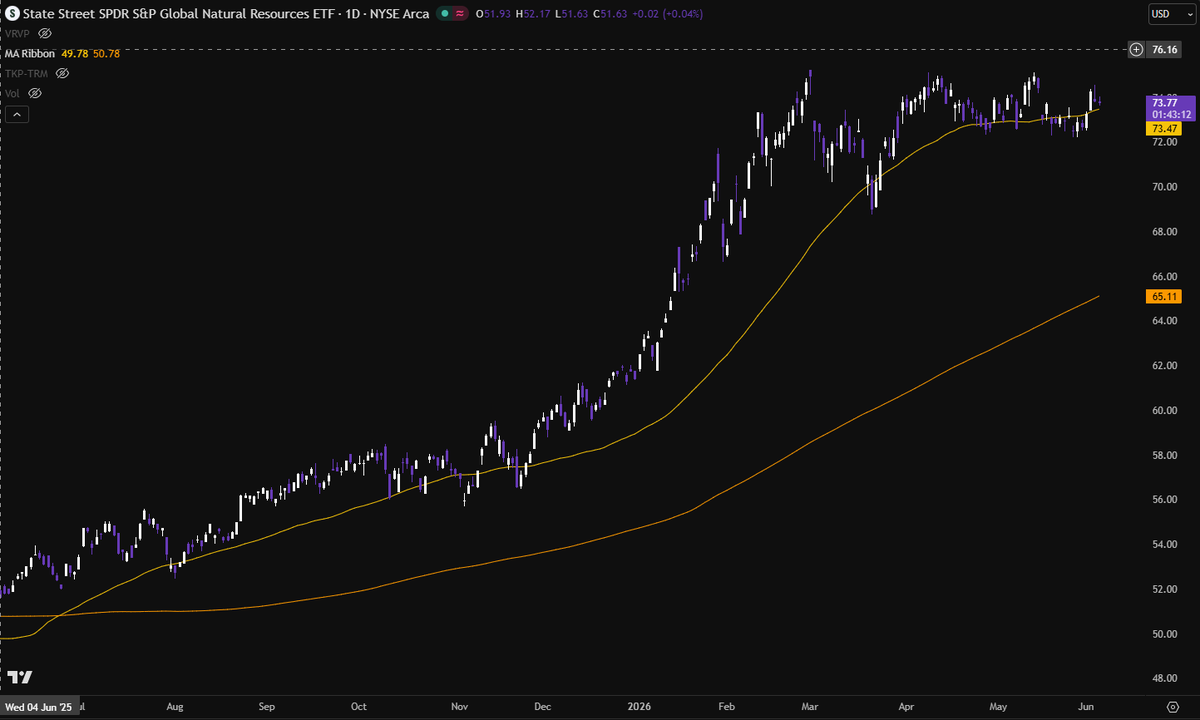
Task: Click the Oct label on time axis
Action: [x=358, y=707]
